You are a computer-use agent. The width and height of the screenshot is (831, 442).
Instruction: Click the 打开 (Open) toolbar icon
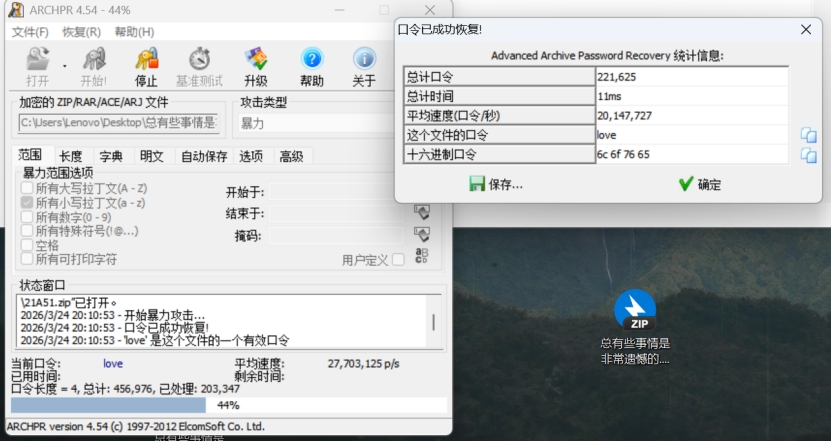point(38,59)
